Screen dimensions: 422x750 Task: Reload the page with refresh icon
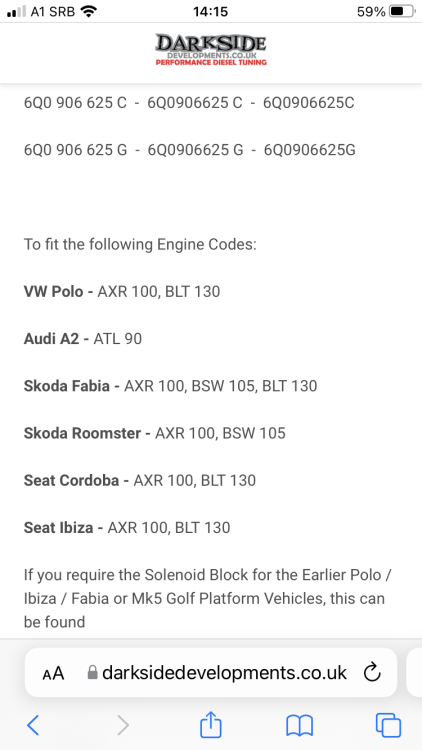(372, 673)
